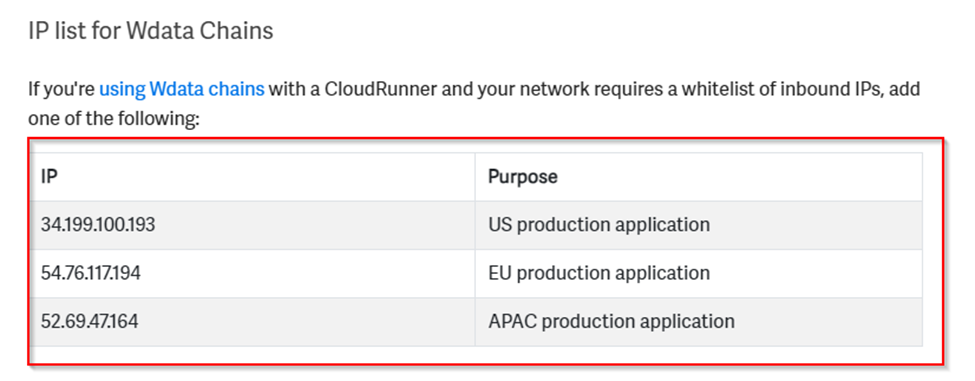Select the "IP list for Wdata Chains" heading
The width and height of the screenshot is (975, 381).
150,30
